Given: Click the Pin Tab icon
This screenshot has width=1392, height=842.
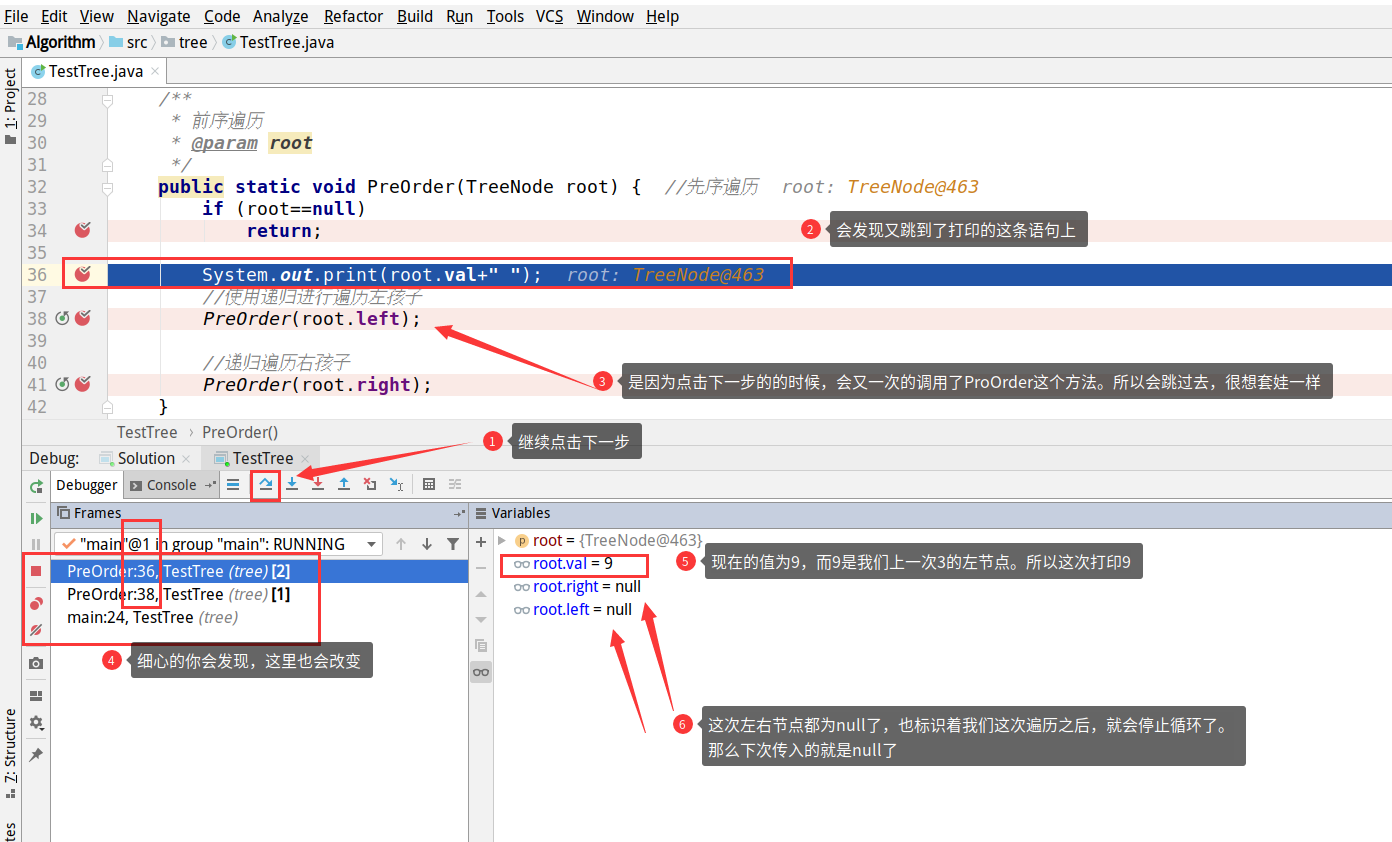Looking at the screenshot, I should click(36, 754).
